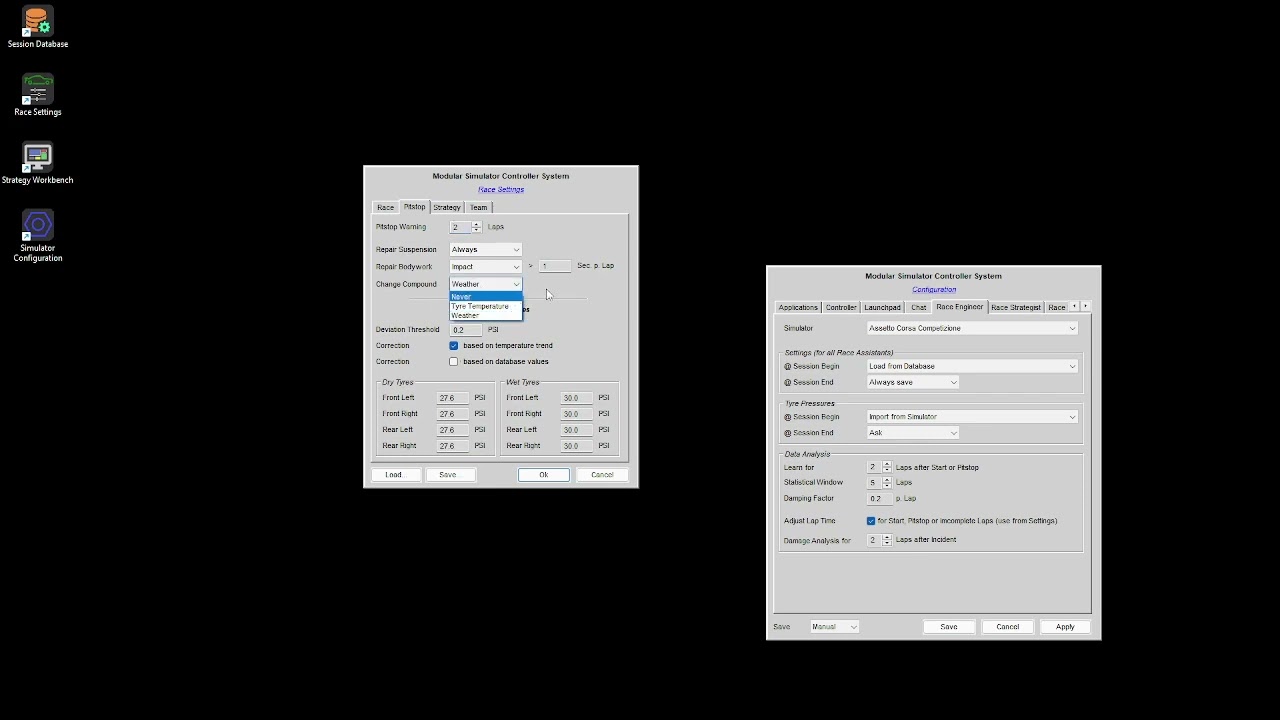Open the Repair Suspension dropdown
Screen dimensions: 1280x720
[485, 250]
